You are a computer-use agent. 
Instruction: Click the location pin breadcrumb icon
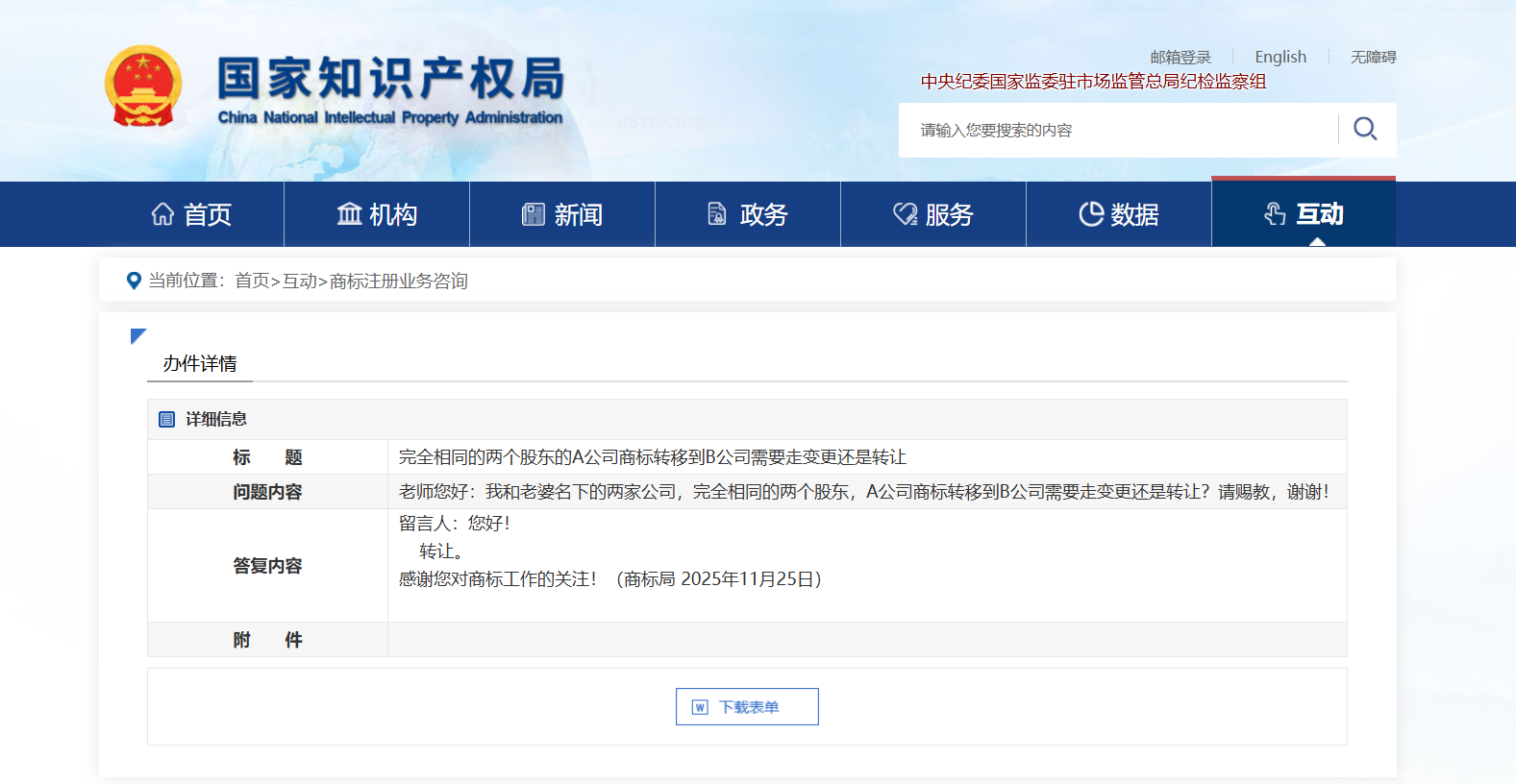(x=134, y=281)
